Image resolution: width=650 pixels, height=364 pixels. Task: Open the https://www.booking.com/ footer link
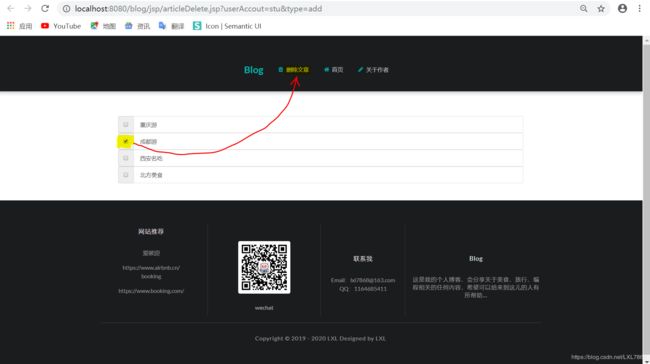click(x=151, y=291)
